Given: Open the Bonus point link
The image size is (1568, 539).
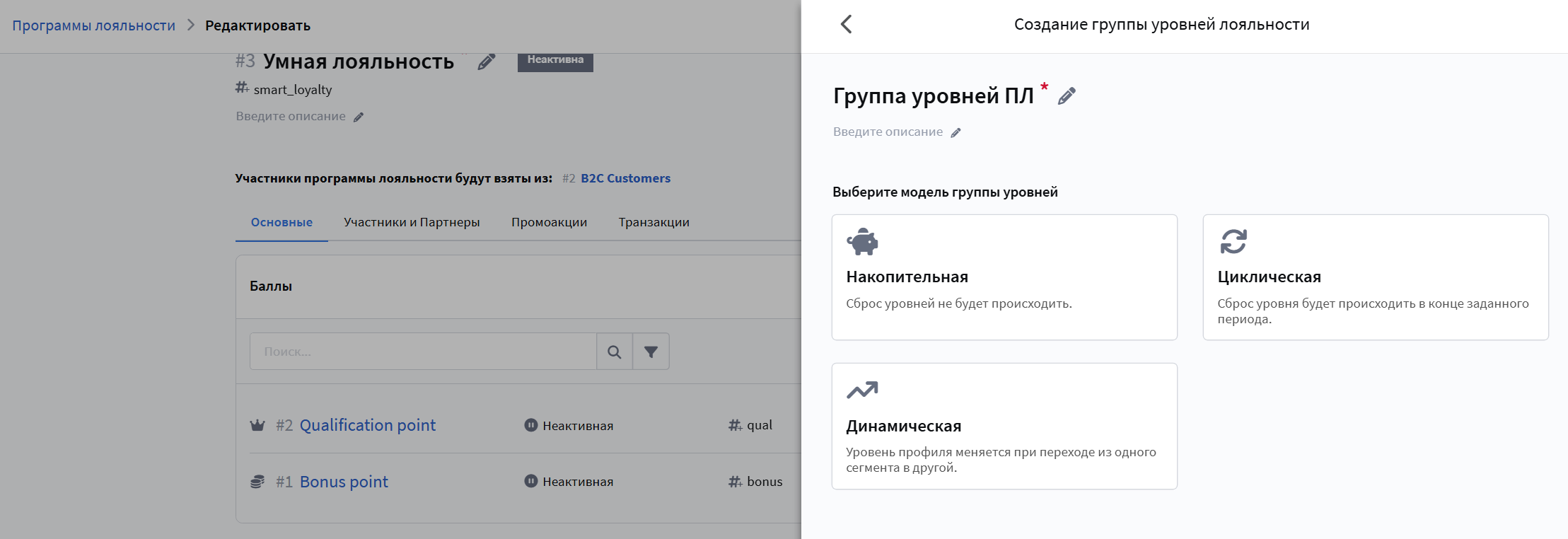Looking at the screenshot, I should click(x=344, y=482).
